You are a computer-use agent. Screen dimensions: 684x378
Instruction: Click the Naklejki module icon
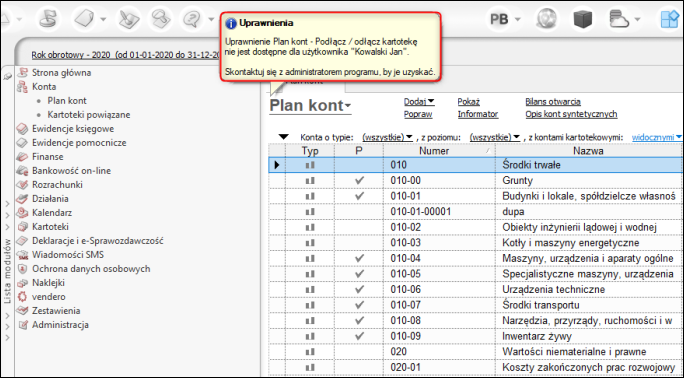pos(22,283)
